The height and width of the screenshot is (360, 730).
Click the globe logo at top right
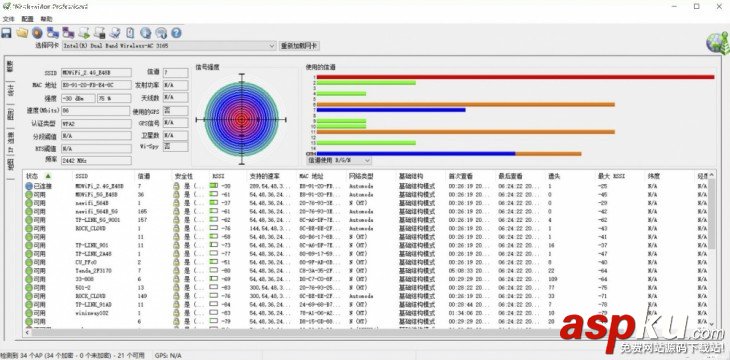(717, 43)
